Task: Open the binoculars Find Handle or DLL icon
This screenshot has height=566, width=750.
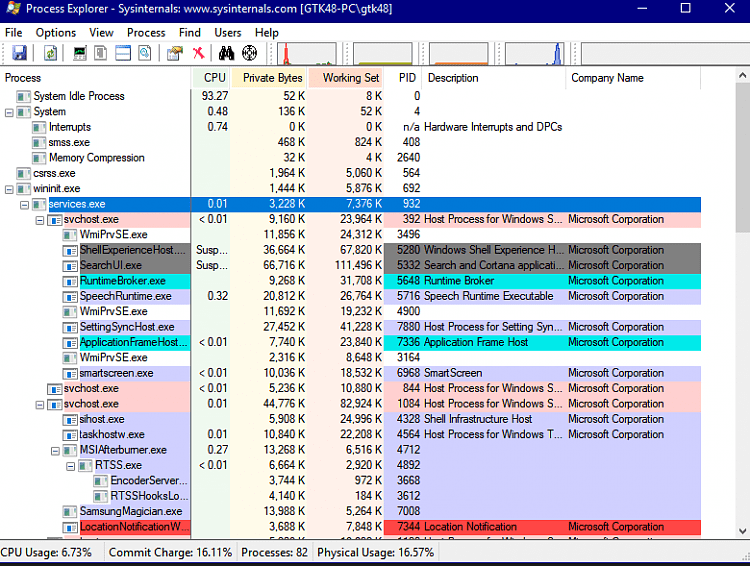Action: click(226, 53)
